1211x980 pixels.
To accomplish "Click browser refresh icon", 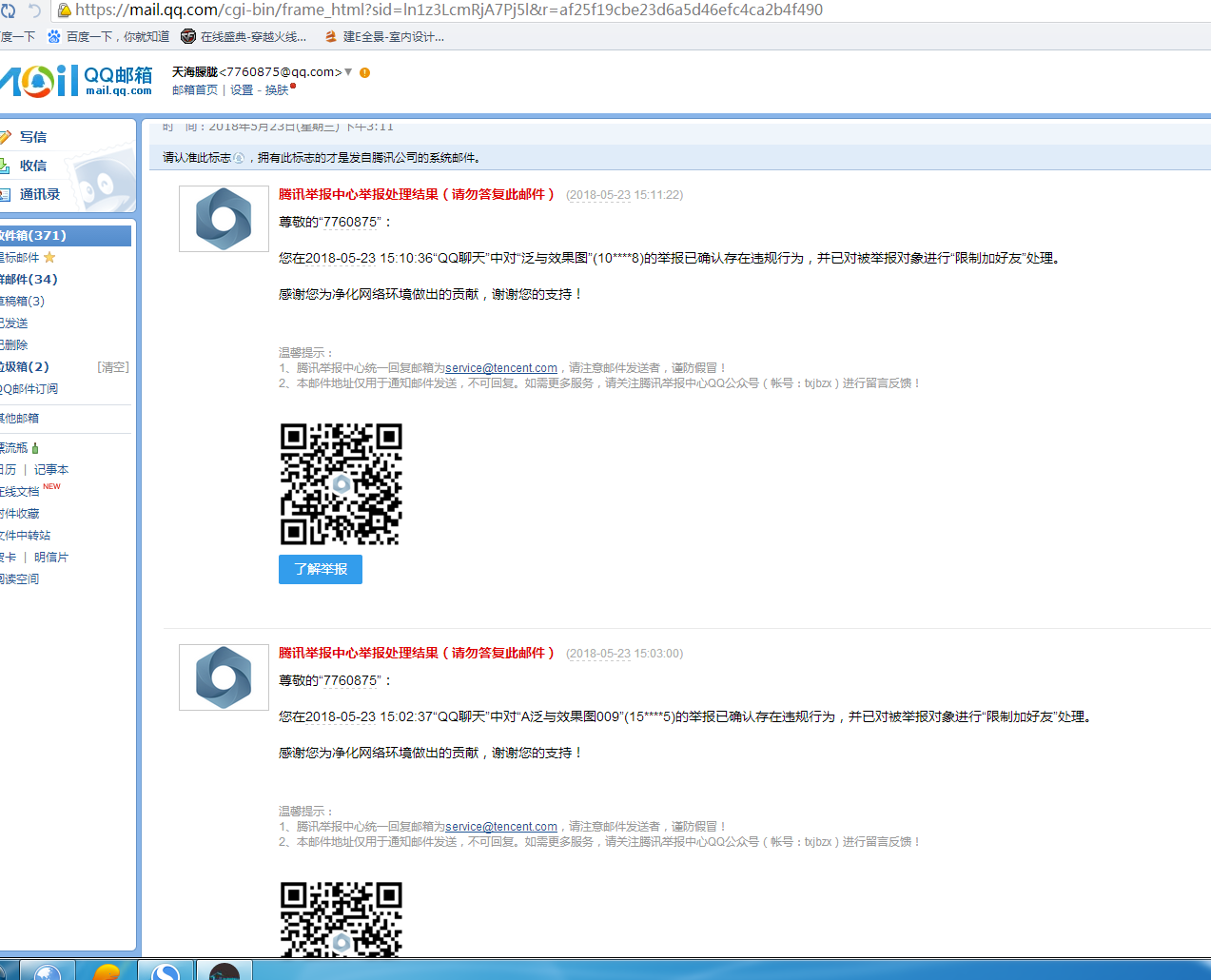I will coord(8,10).
